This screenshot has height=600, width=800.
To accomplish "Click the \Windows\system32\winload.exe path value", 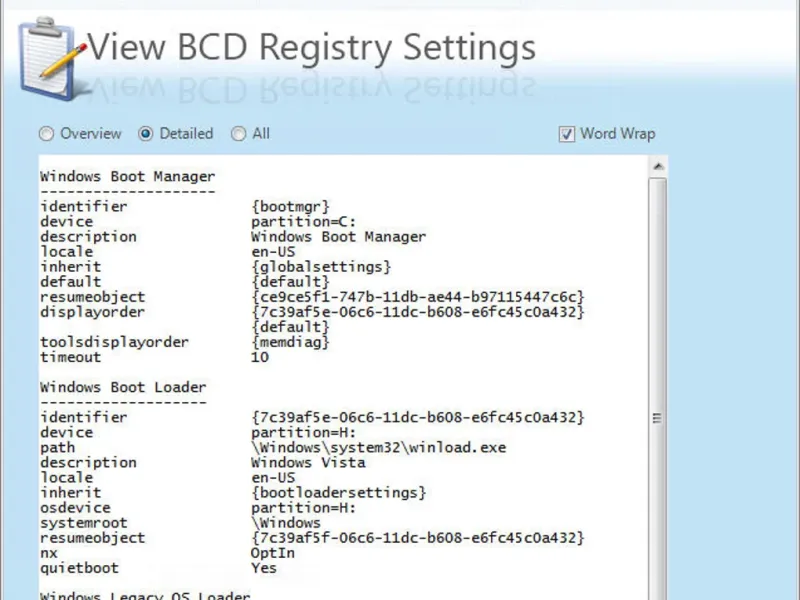I will [379, 447].
